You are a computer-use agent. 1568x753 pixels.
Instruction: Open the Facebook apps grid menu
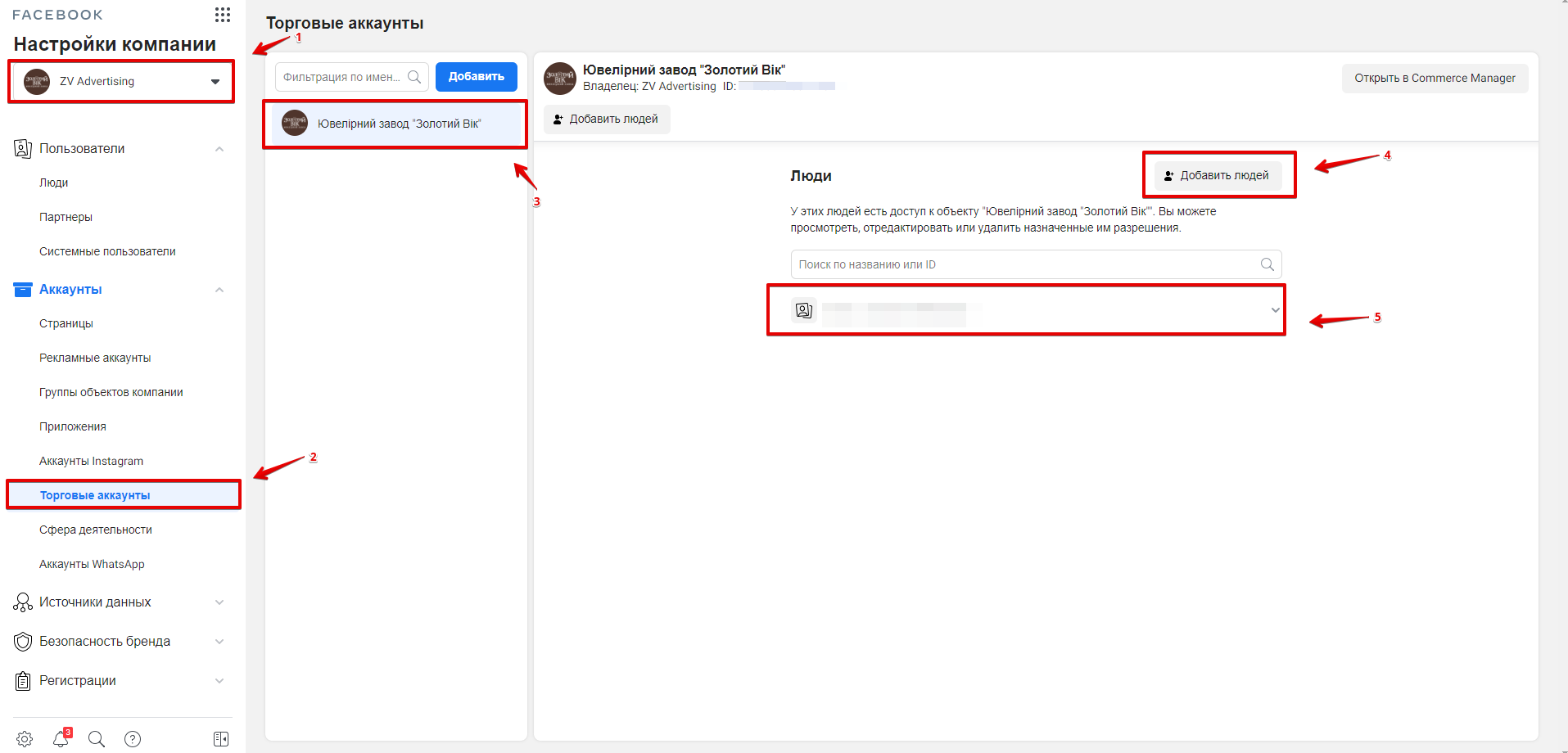(222, 15)
